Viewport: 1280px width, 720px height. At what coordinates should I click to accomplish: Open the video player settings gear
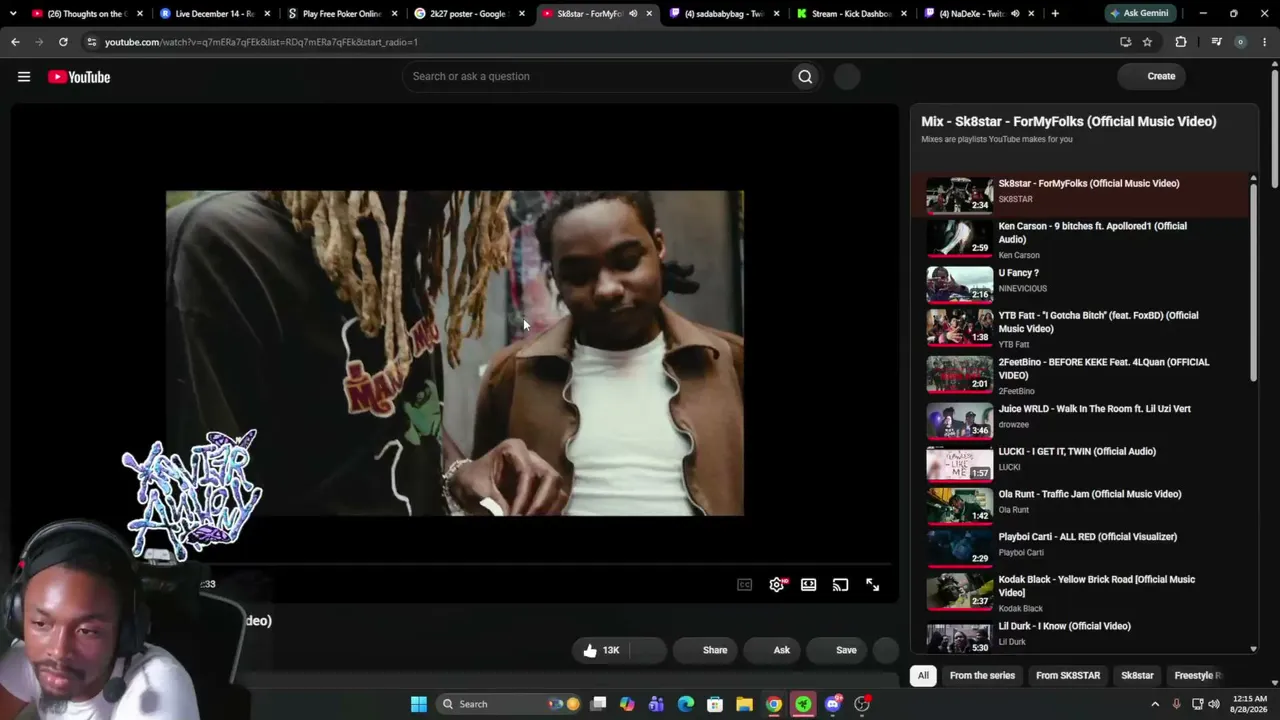coord(777,585)
